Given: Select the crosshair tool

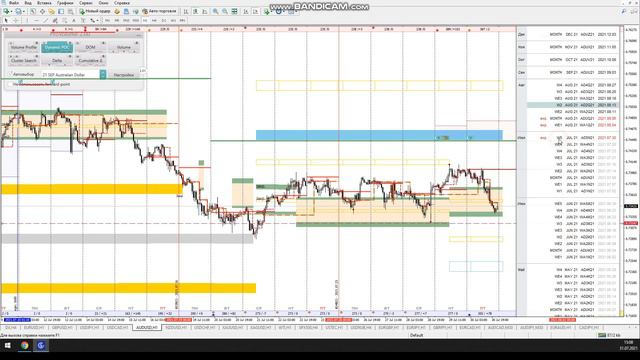Looking at the screenshot, I should (x=16, y=20).
